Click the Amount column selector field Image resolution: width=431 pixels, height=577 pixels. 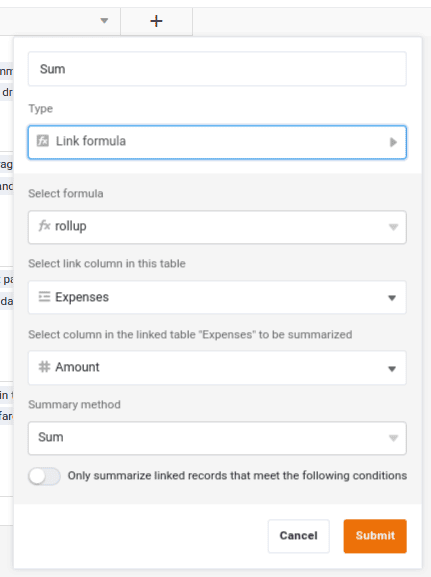pos(217,368)
